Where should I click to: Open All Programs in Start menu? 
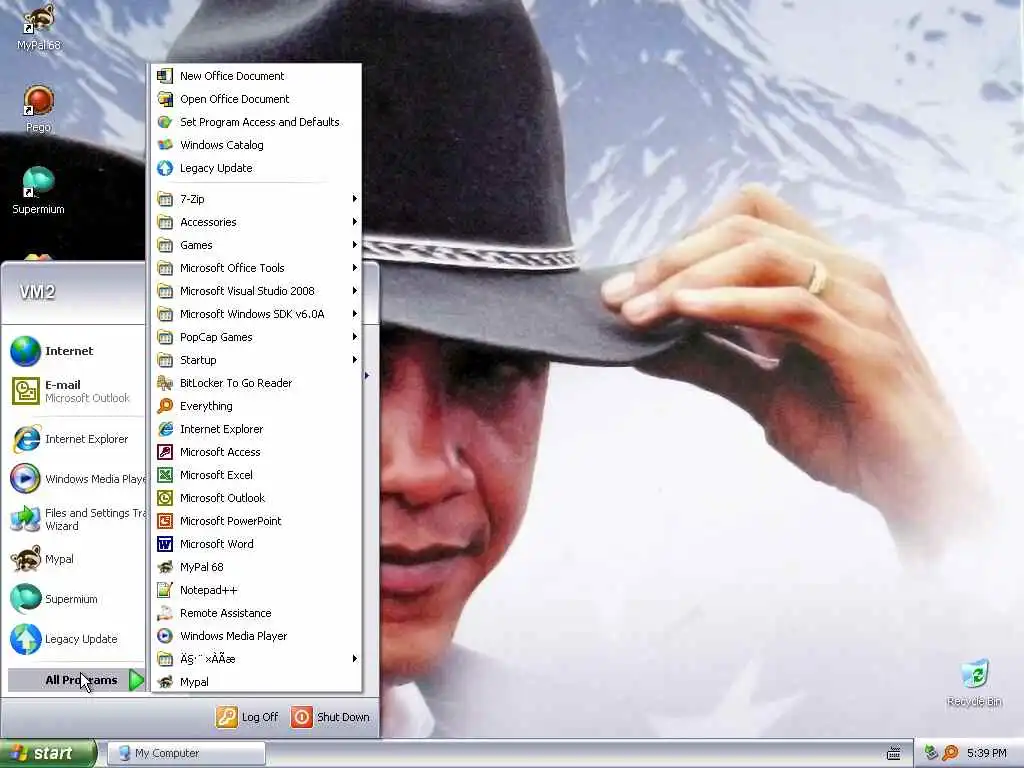point(76,680)
